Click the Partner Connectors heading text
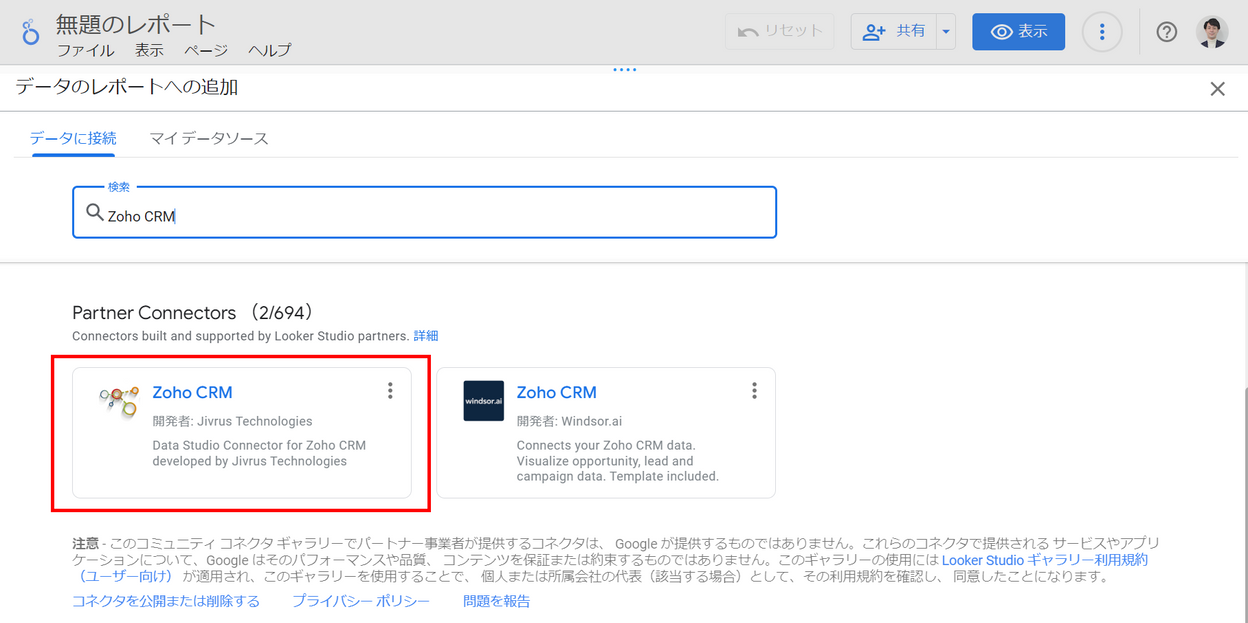This screenshot has height=623, width=1248. [154, 313]
